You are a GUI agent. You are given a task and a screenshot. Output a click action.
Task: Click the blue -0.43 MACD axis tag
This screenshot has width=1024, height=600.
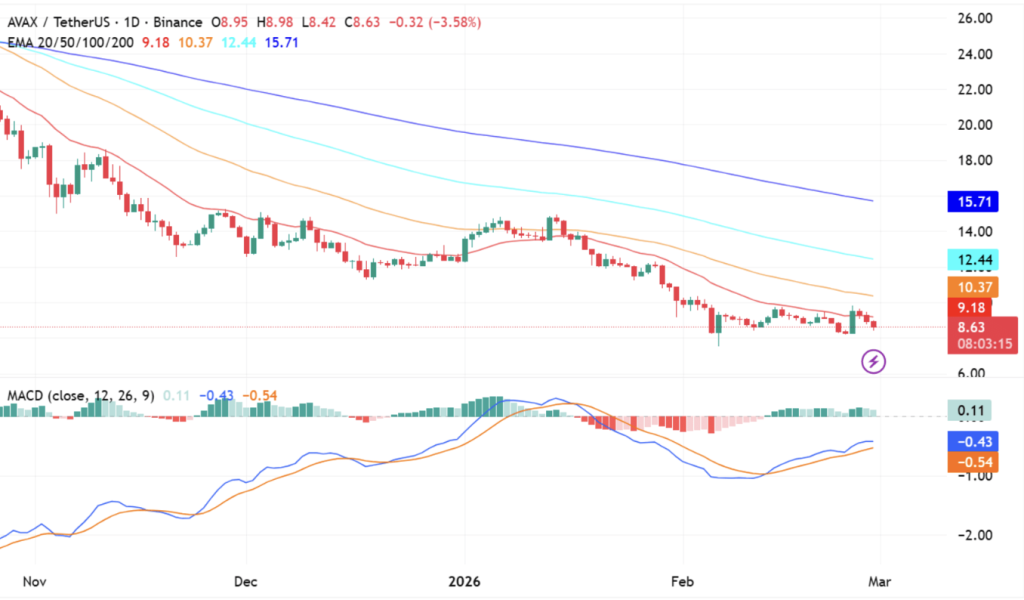(974, 439)
